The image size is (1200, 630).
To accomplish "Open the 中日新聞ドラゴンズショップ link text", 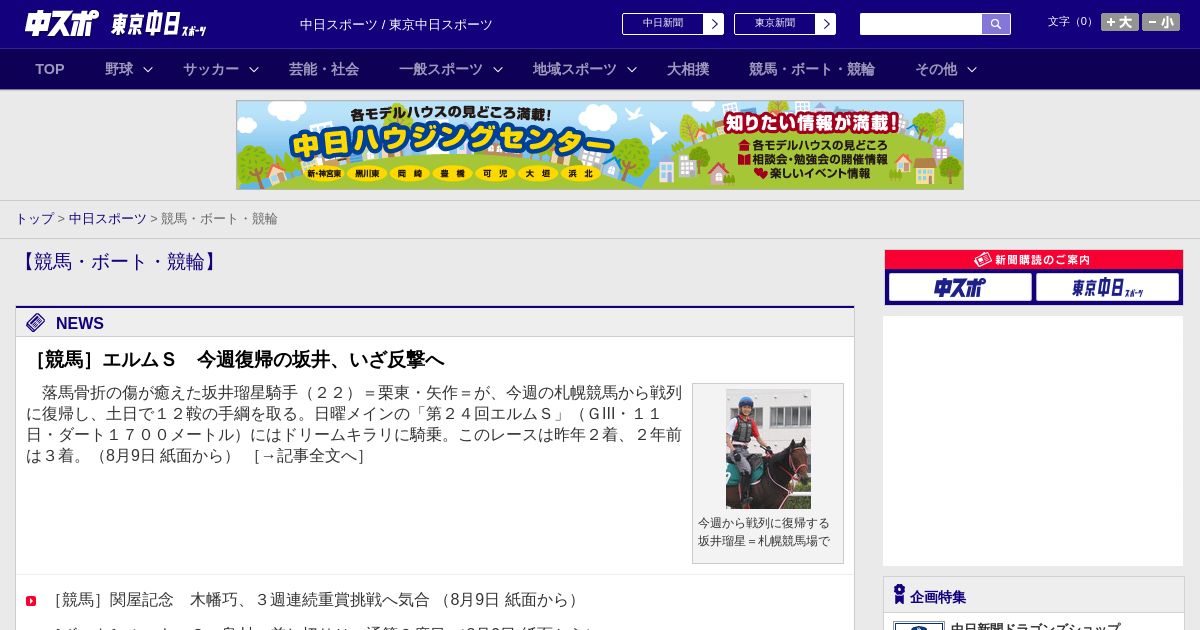I will pyautogui.click(x=1035, y=625).
